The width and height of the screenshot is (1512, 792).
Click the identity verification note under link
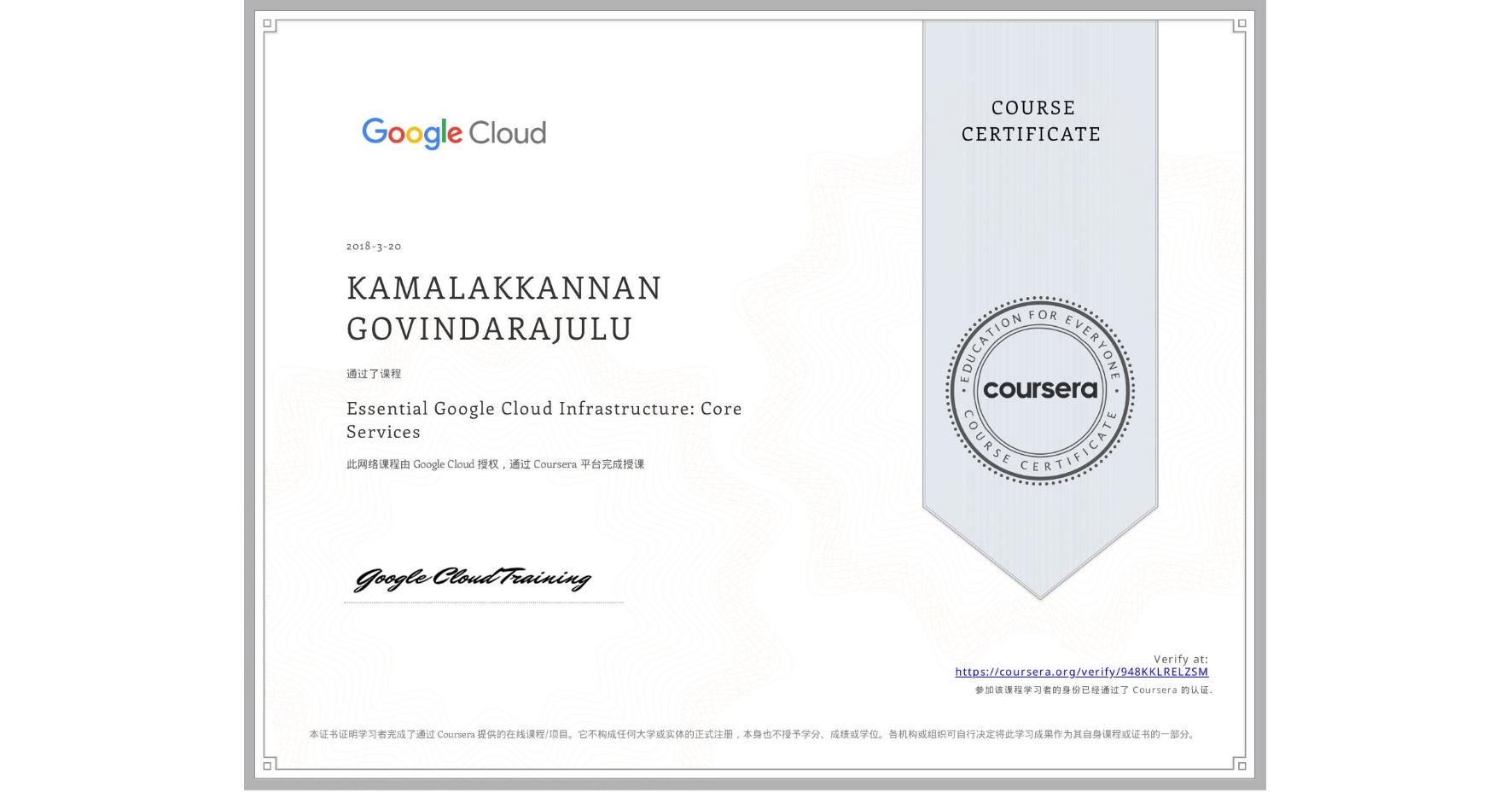(x=1094, y=690)
